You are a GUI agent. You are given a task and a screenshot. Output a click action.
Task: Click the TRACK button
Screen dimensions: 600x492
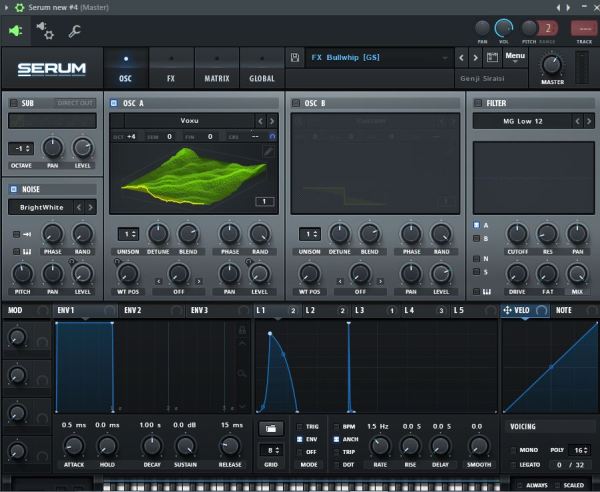[x=584, y=29]
